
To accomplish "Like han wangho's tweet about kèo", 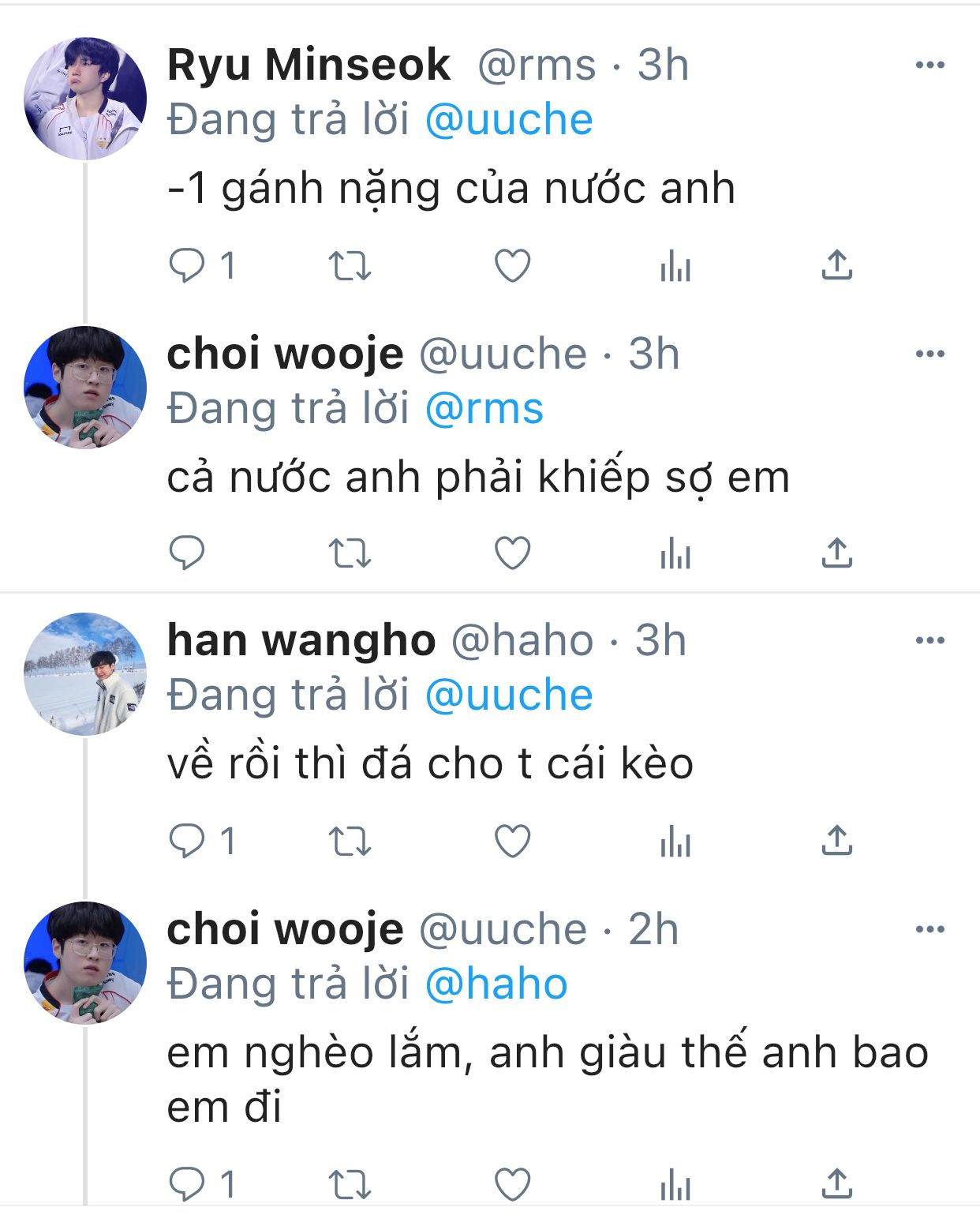I will click(512, 841).
